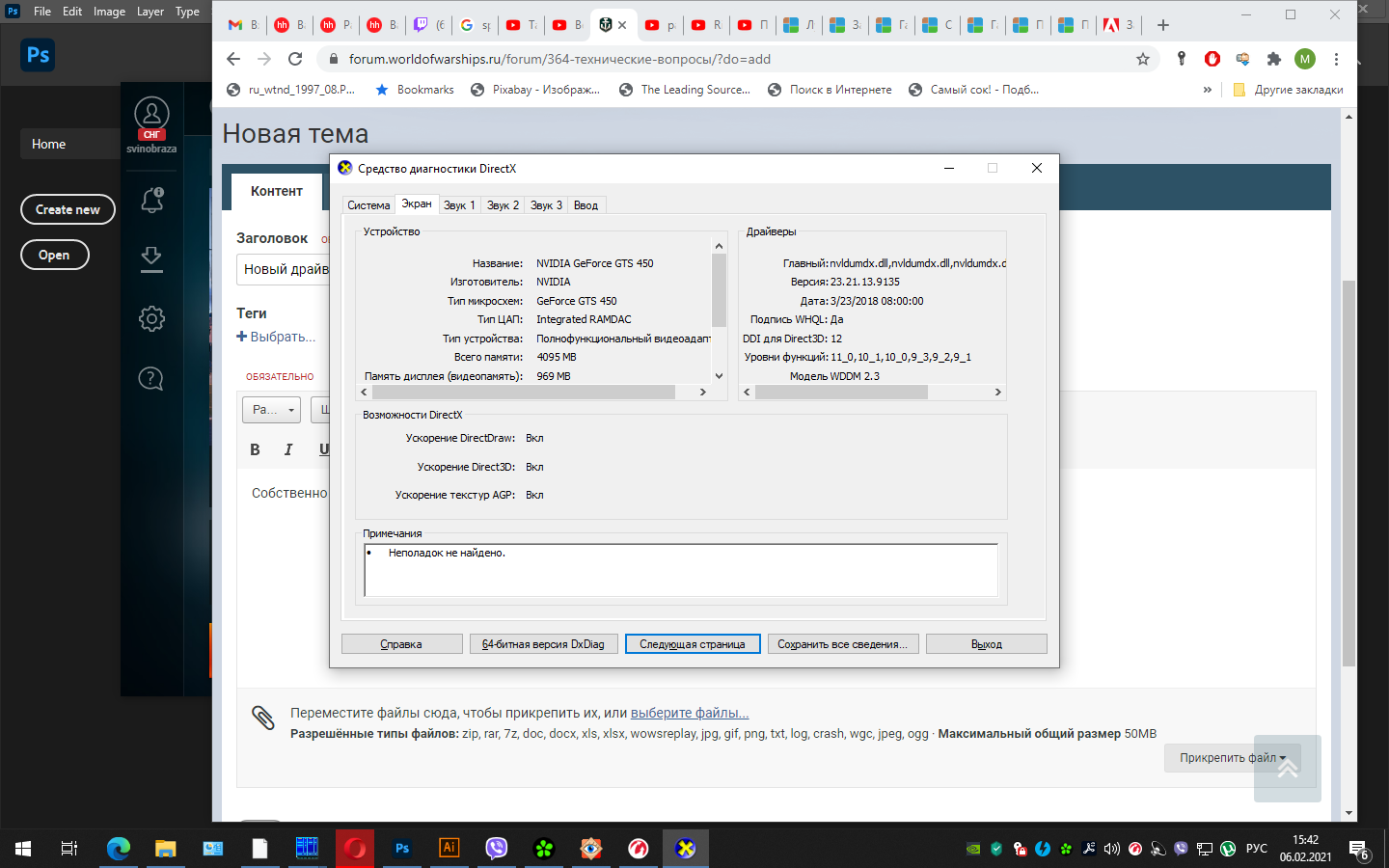Viewport: 1389px width, 868px height.
Task: Show the hidden bookmarks overflow chevron
Action: pos(1207,90)
